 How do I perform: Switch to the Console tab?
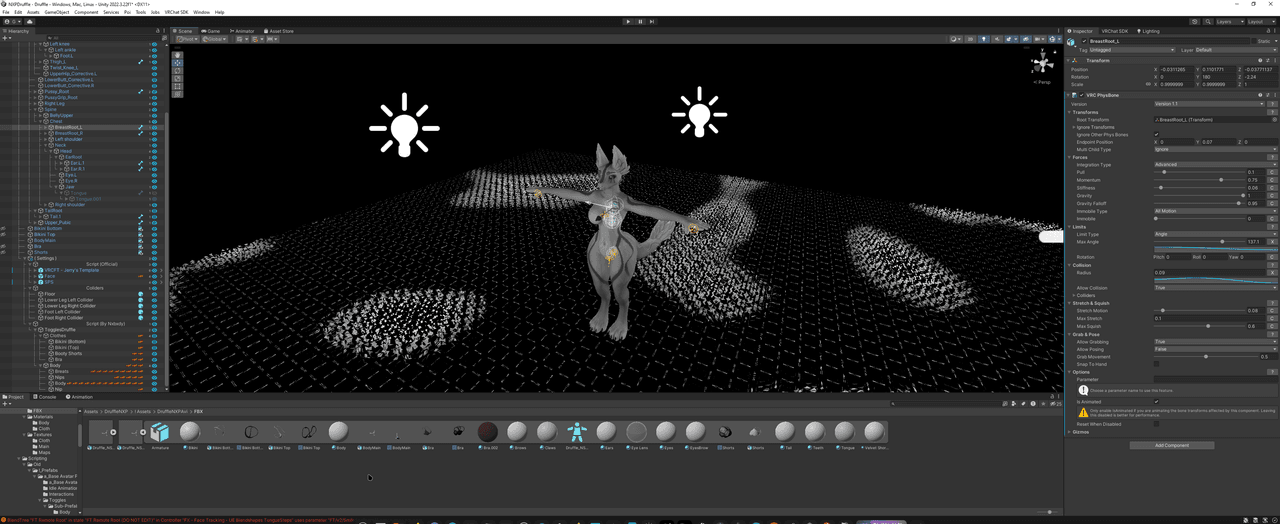[x=47, y=396]
